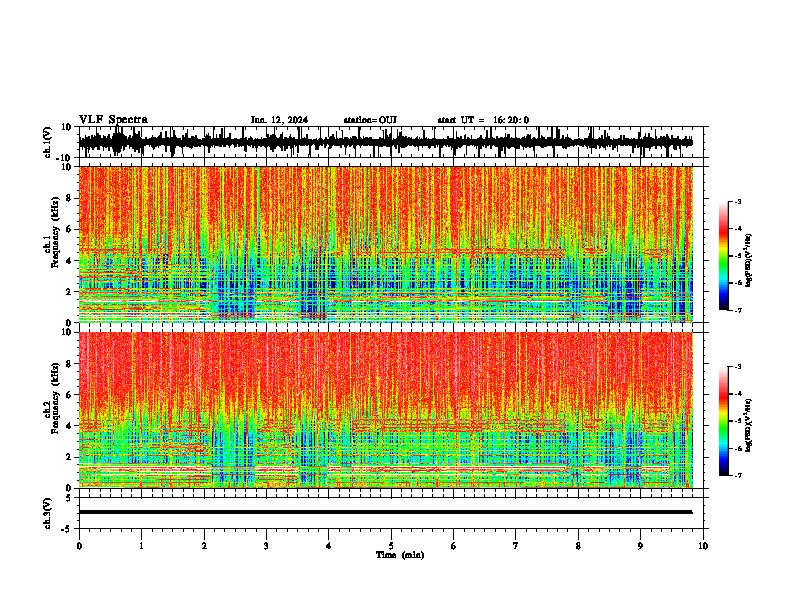Click the "8" kHz tick on ch.1 spectrogram

click(x=70, y=198)
